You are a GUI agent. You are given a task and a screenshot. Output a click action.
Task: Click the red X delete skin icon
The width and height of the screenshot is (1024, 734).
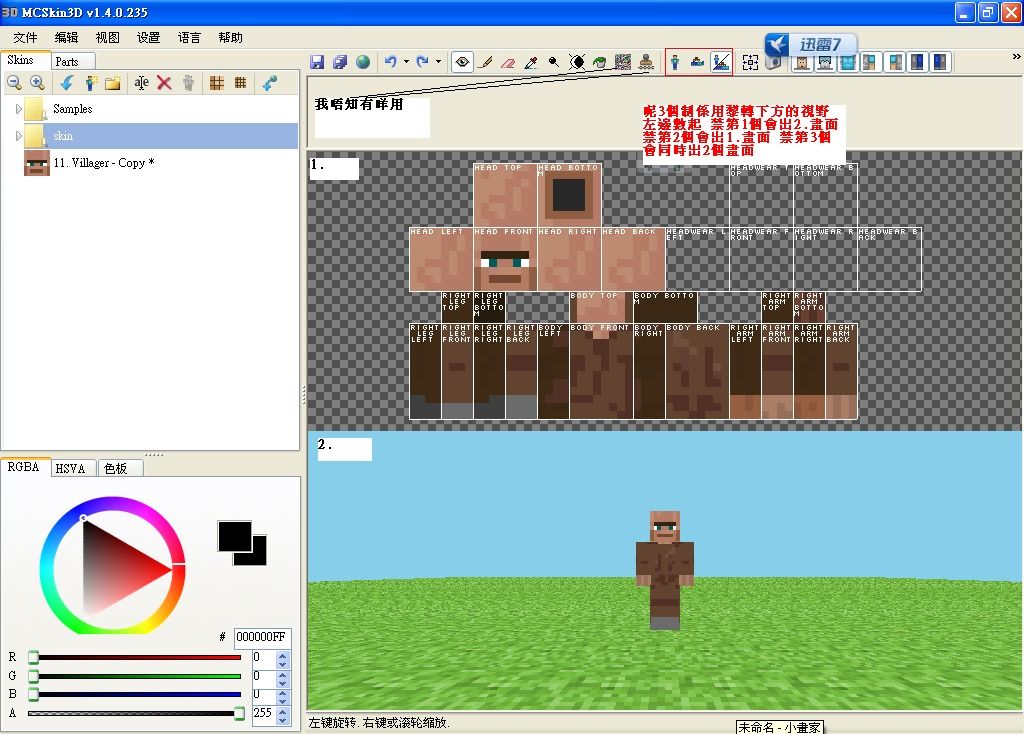[x=164, y=83]
